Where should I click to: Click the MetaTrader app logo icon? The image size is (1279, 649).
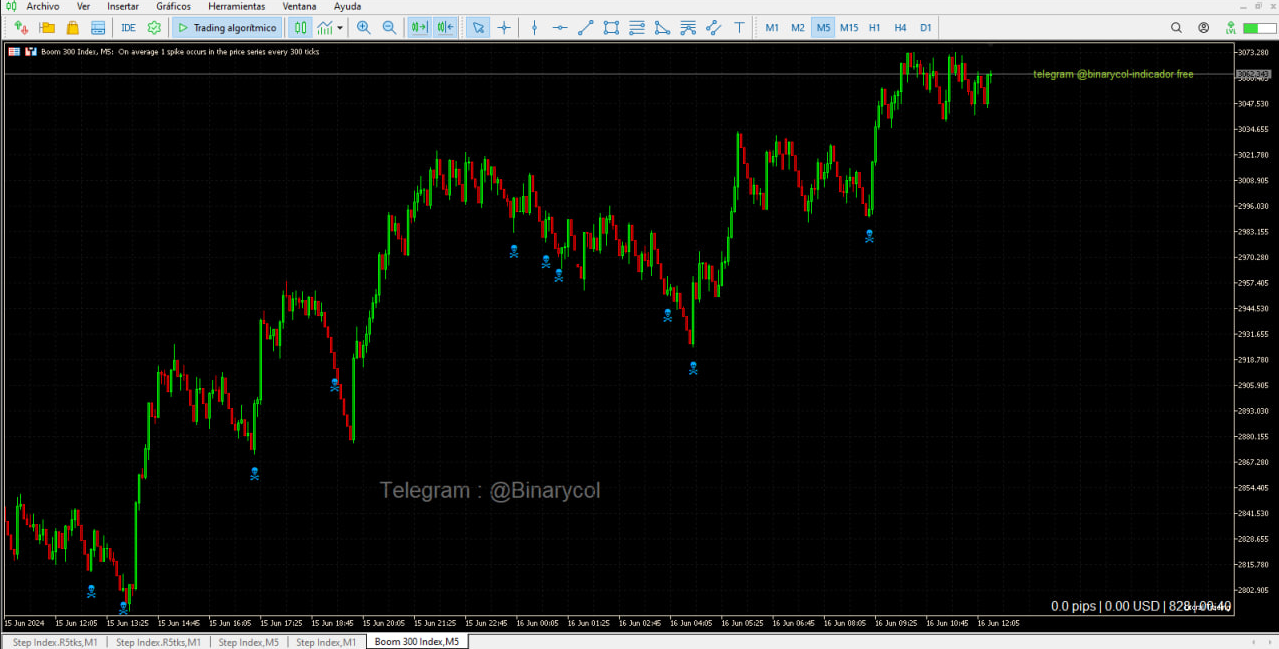coord(10,6)
